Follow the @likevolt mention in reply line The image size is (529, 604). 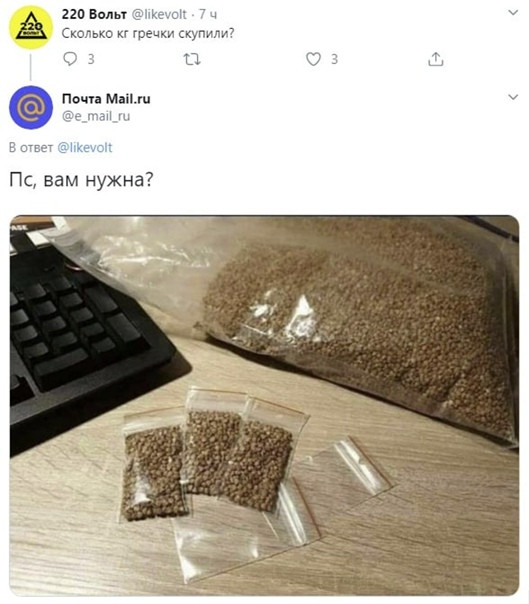pos(85,148)
